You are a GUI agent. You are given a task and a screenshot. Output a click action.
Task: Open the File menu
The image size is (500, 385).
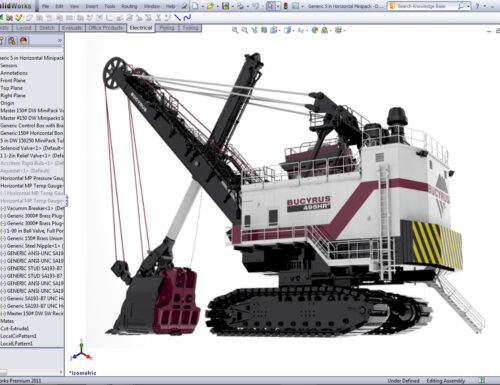click(45, 6)
